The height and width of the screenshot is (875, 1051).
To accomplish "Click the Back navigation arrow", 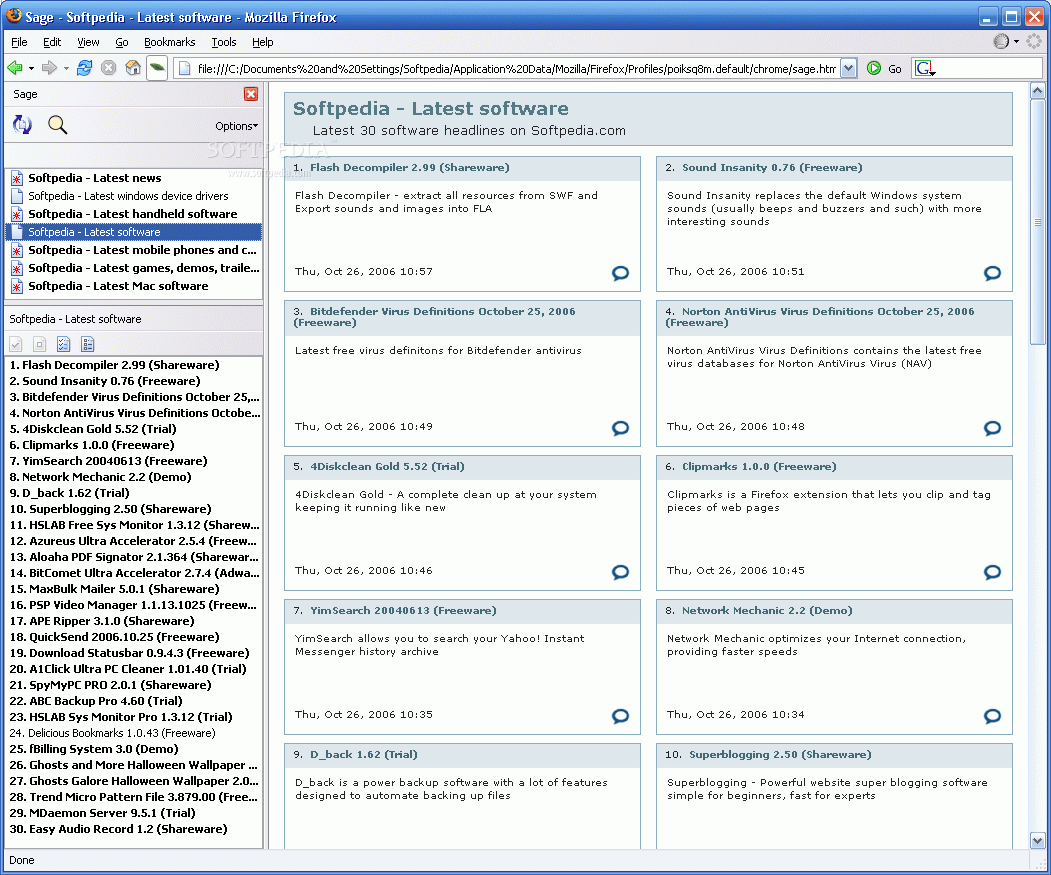I will (x=15, y=68).
